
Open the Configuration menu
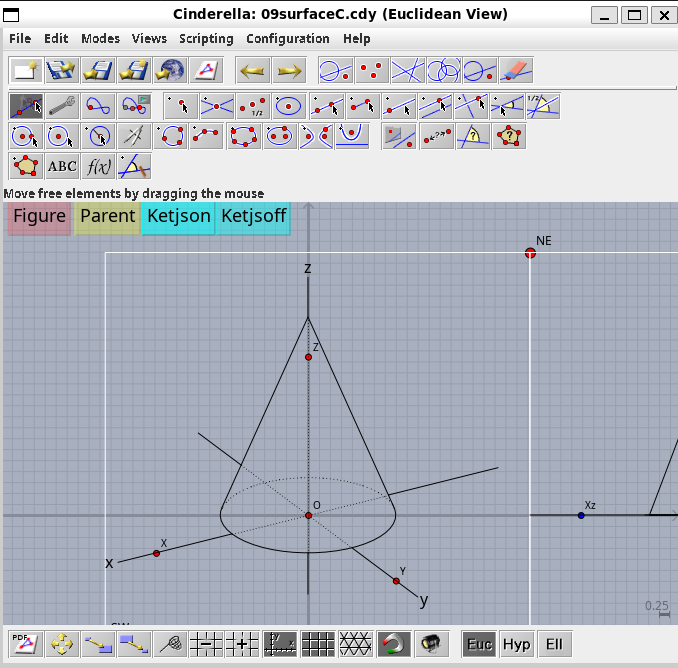click(288, 39)
